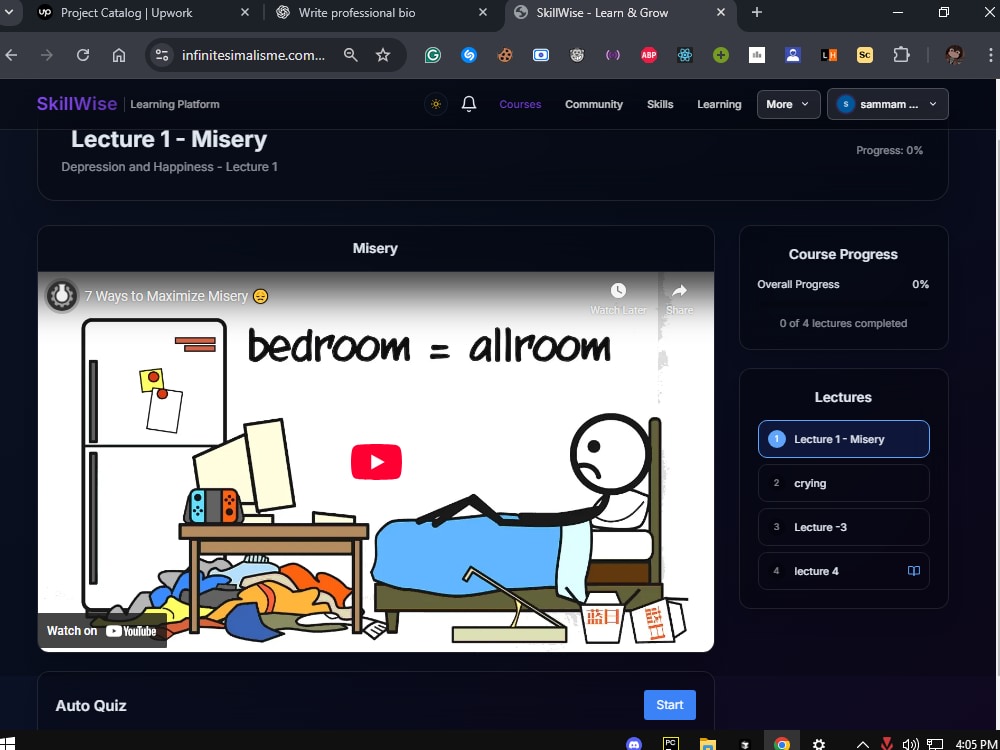Click the Watch on YouTube link

pyautogui.click(x=102, y=631)
